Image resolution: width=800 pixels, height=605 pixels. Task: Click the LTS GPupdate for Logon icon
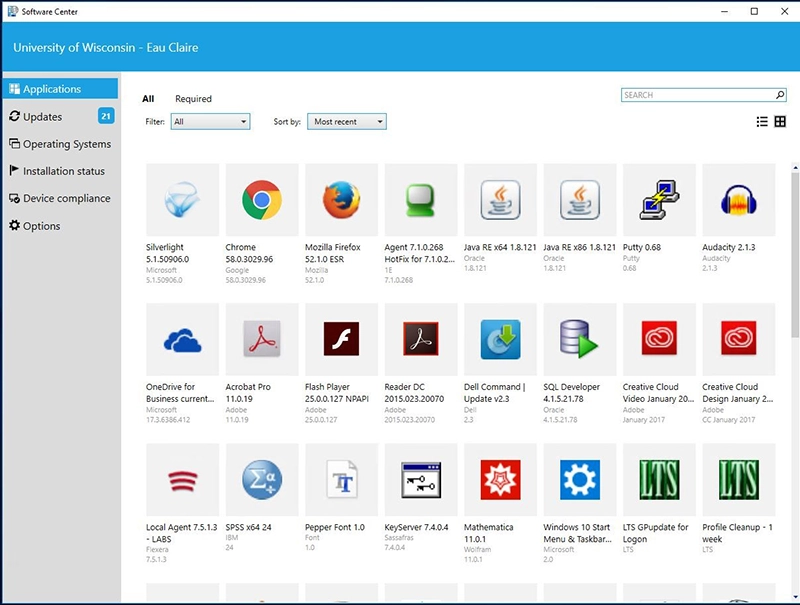click(659, 480)
